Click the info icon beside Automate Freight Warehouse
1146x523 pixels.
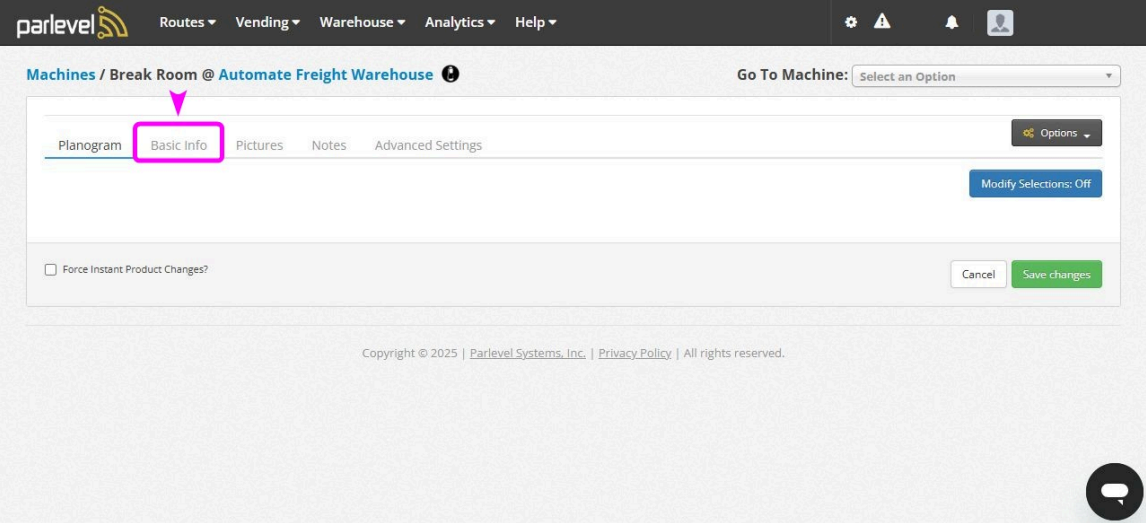click(x=450, y=74)
